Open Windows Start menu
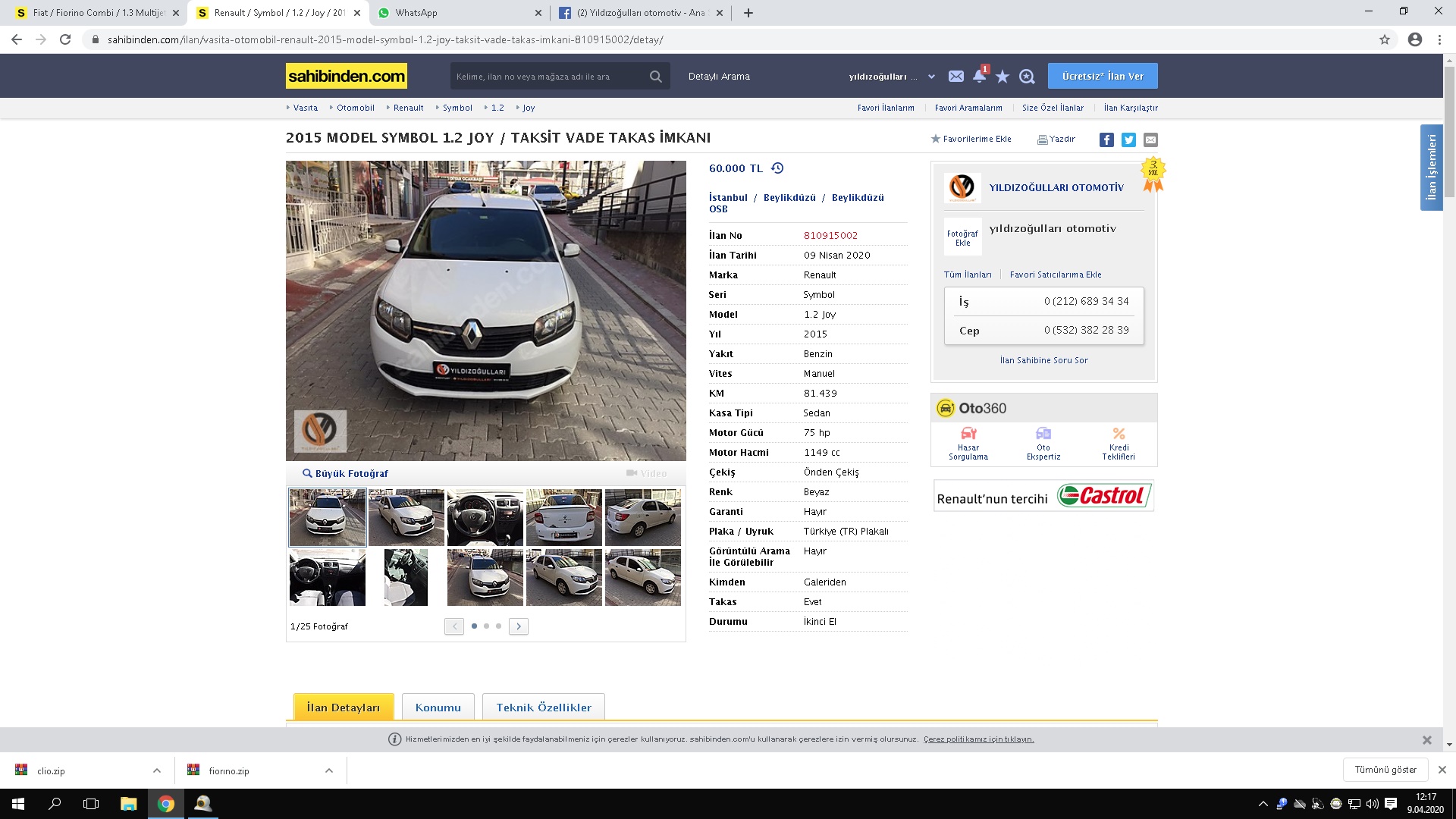 [18, 804]
